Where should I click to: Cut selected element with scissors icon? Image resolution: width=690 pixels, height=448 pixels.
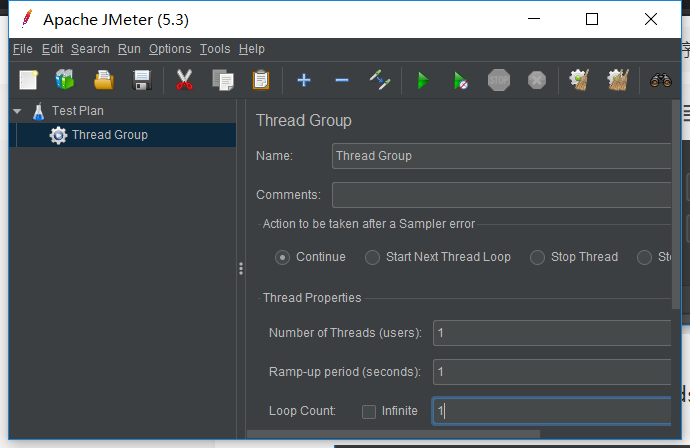[184, 80]
